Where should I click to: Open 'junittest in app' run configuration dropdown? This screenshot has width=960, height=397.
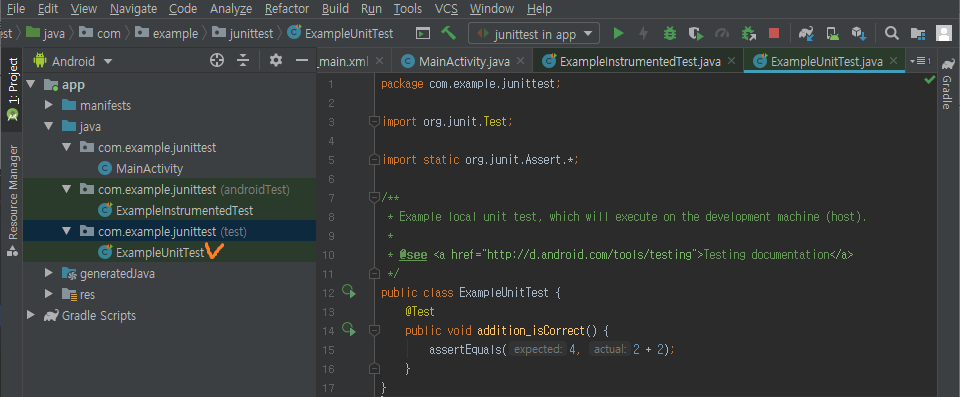534,34
